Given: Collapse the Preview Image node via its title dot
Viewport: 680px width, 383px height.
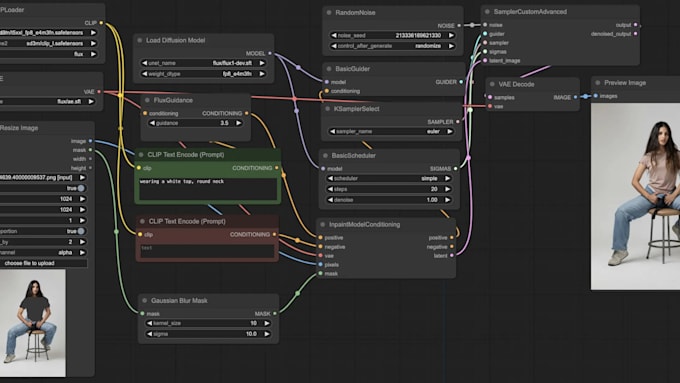Looking at the screenshot, I should [598, 83].
